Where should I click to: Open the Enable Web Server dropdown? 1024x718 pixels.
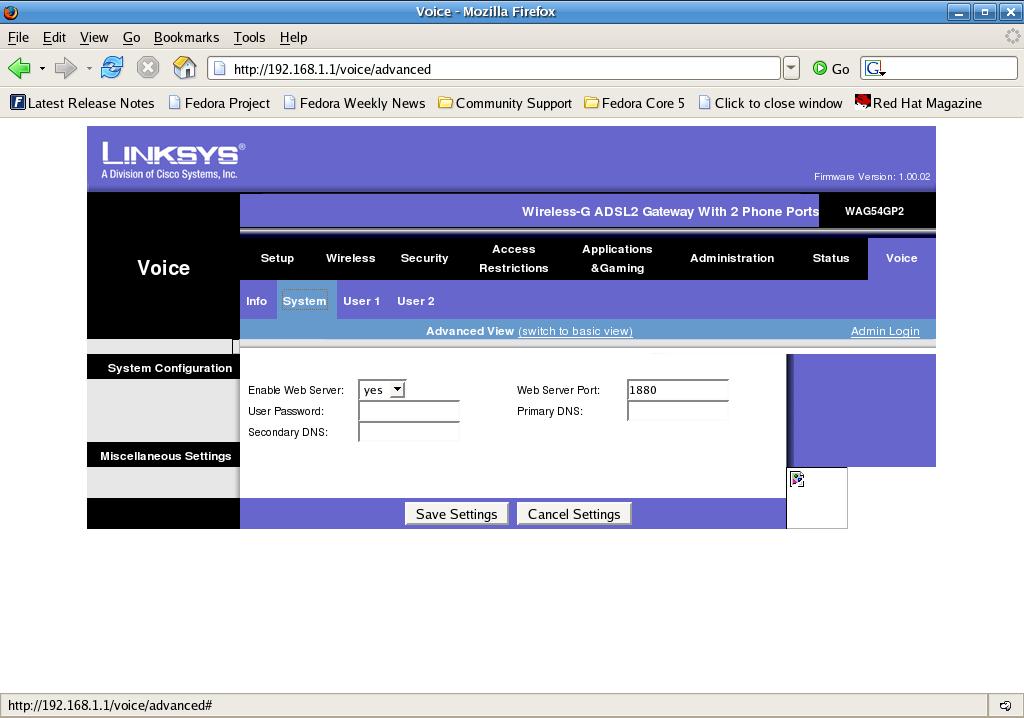[x=382, y=390]
